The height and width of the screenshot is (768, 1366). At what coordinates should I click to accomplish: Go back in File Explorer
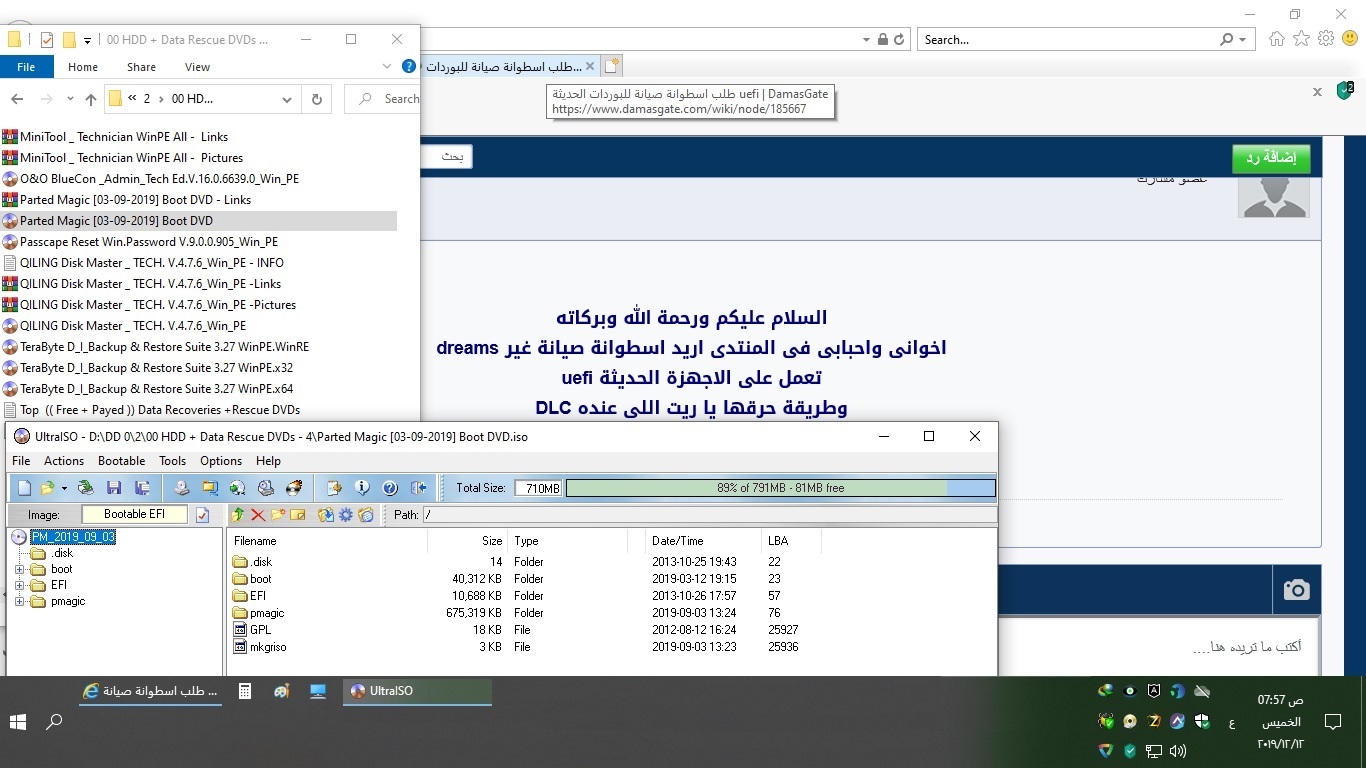16,99
